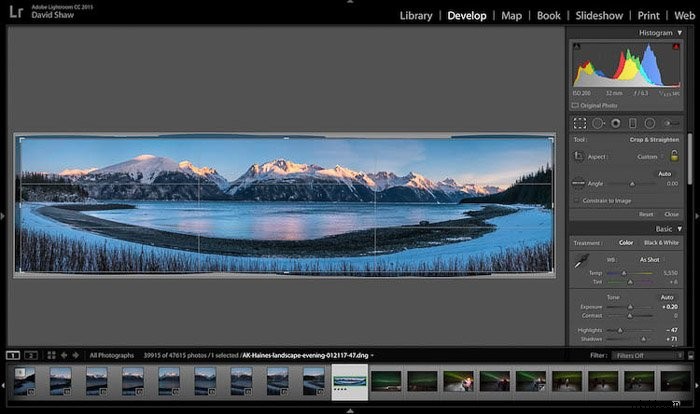Click the Temp slider
The width and height of the screenshot is (700, 414).
(x=630, y=273)
